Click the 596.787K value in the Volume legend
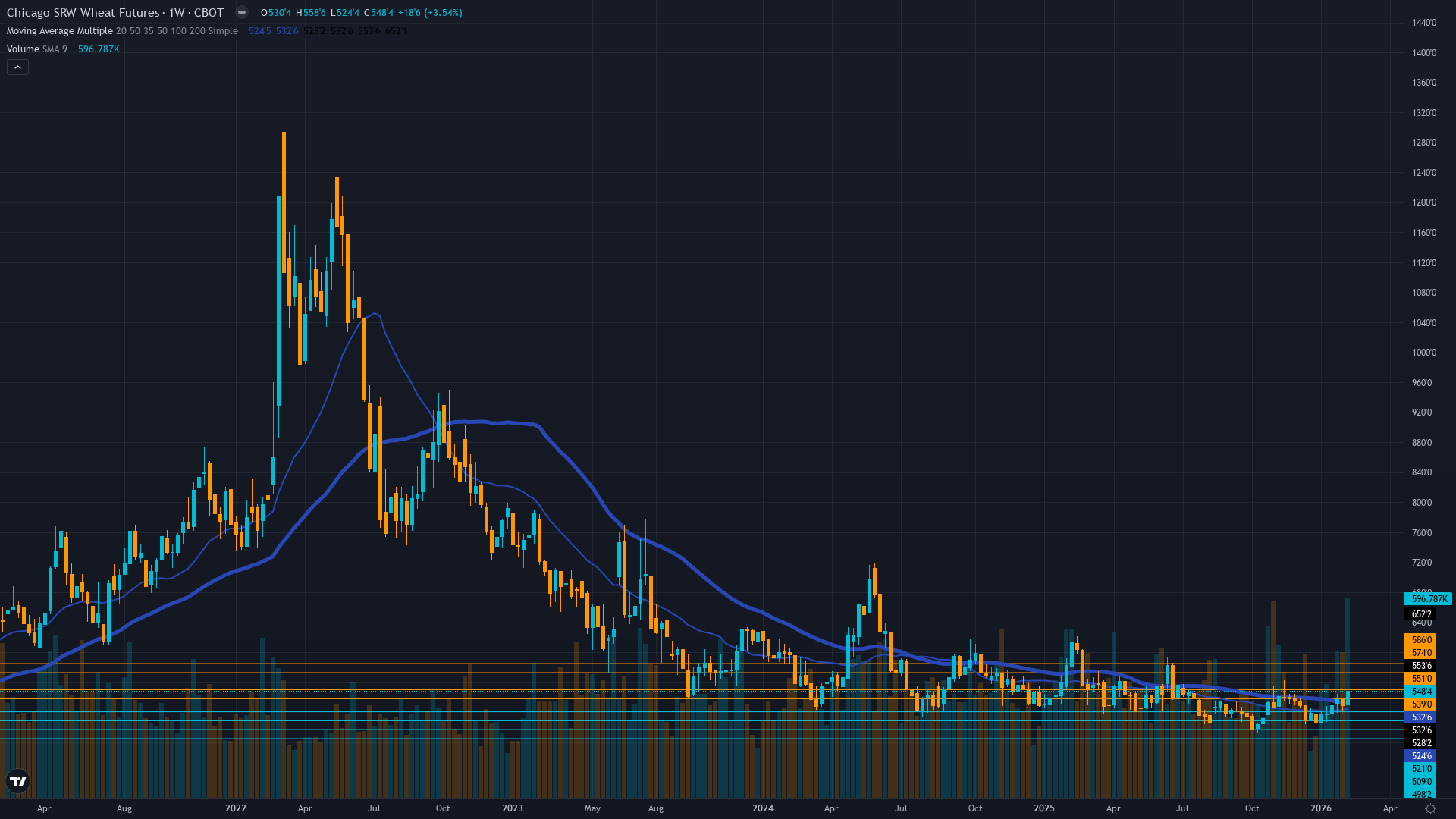The height and width of the screenshot is (819, 1456). (99, 49)
